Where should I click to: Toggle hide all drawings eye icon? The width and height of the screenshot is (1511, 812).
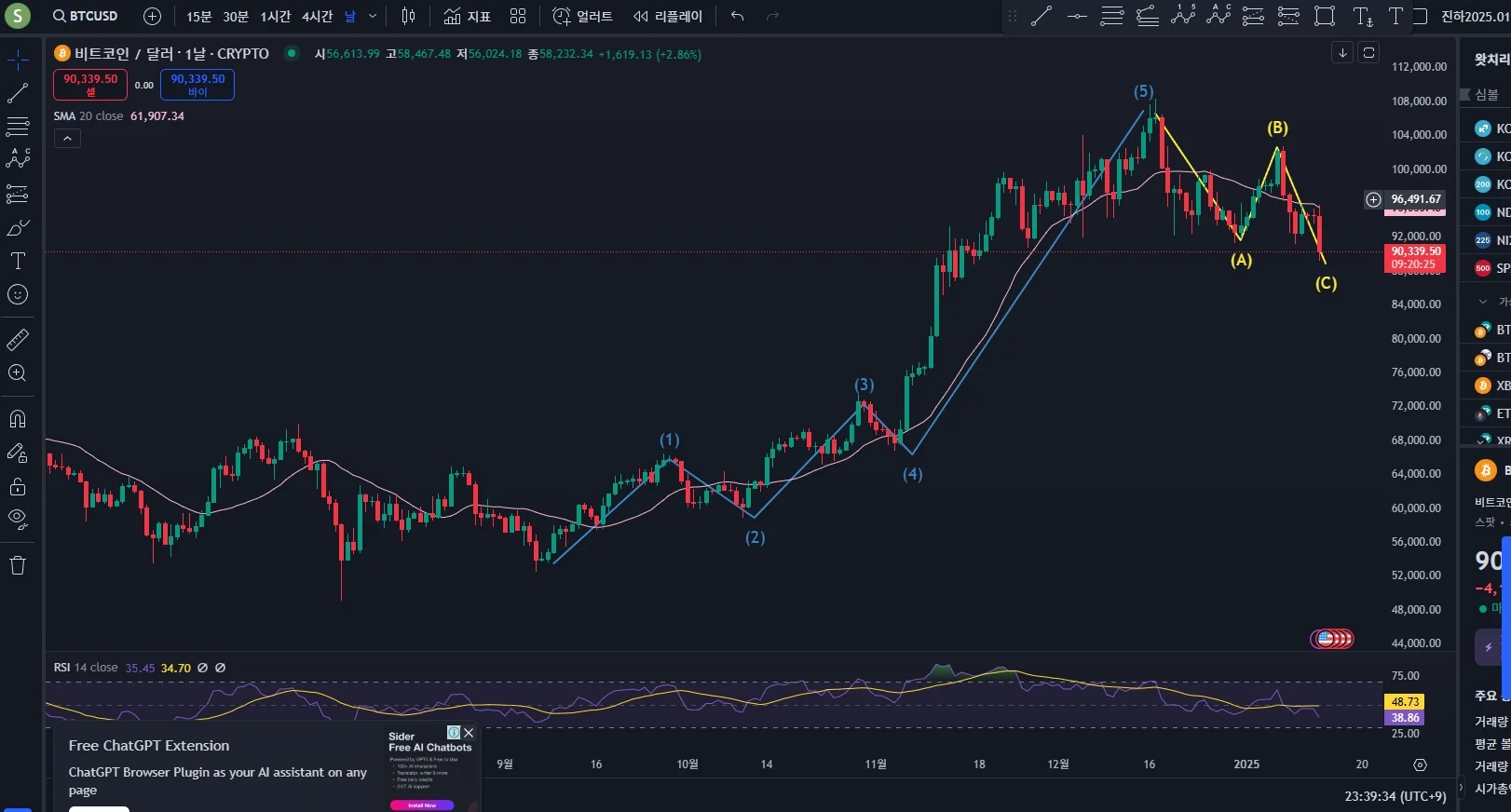[x=18, y=519]
